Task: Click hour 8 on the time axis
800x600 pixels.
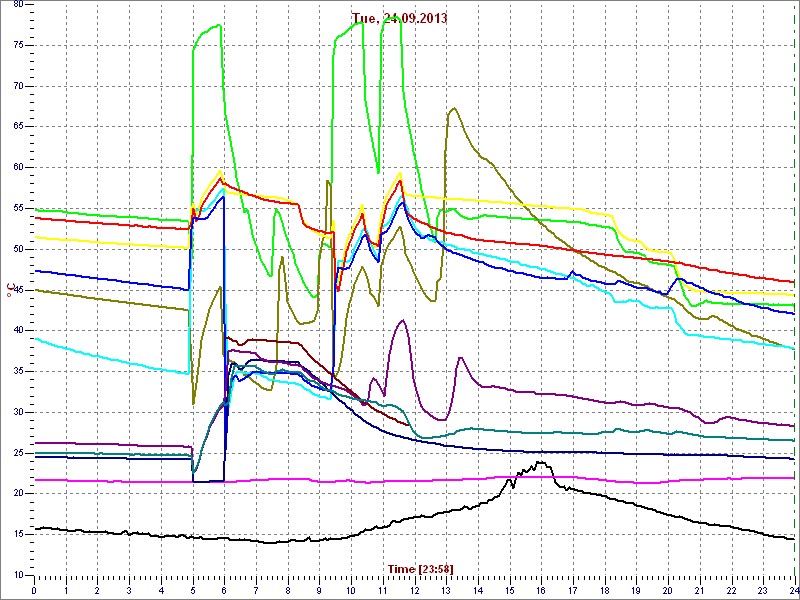Action: (287, 590)
